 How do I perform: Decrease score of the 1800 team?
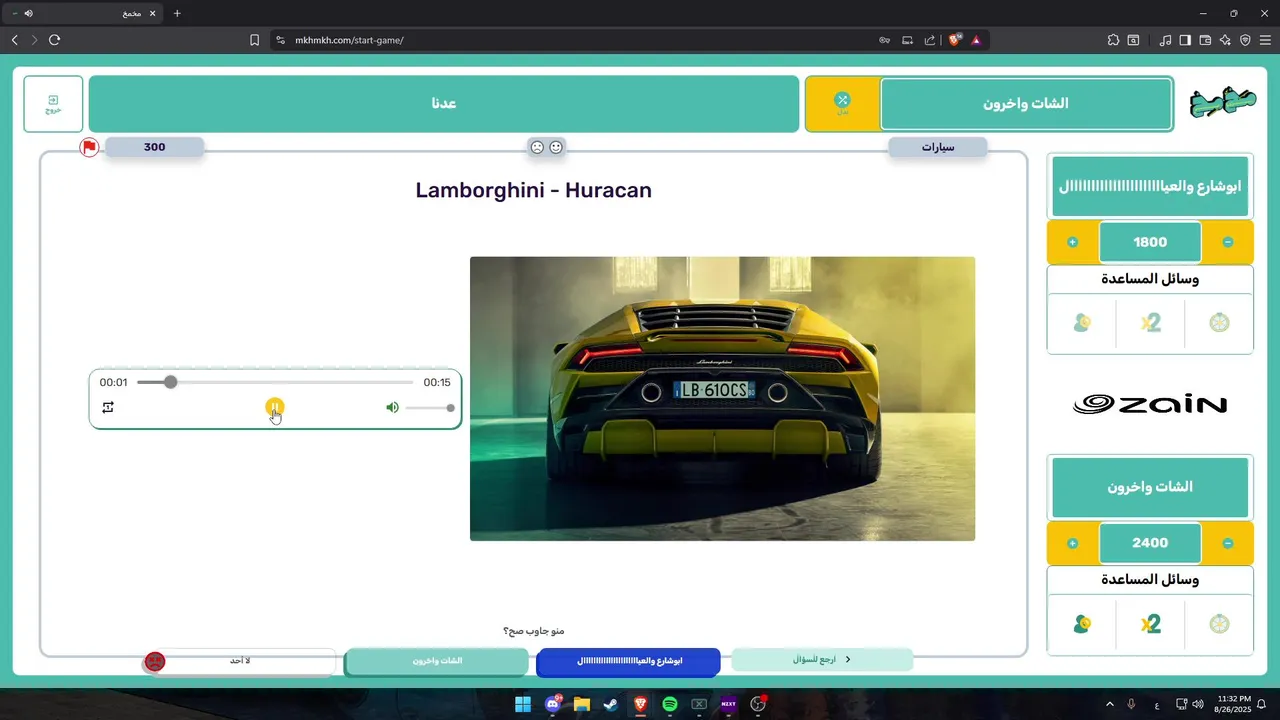tap(1228, 242)
